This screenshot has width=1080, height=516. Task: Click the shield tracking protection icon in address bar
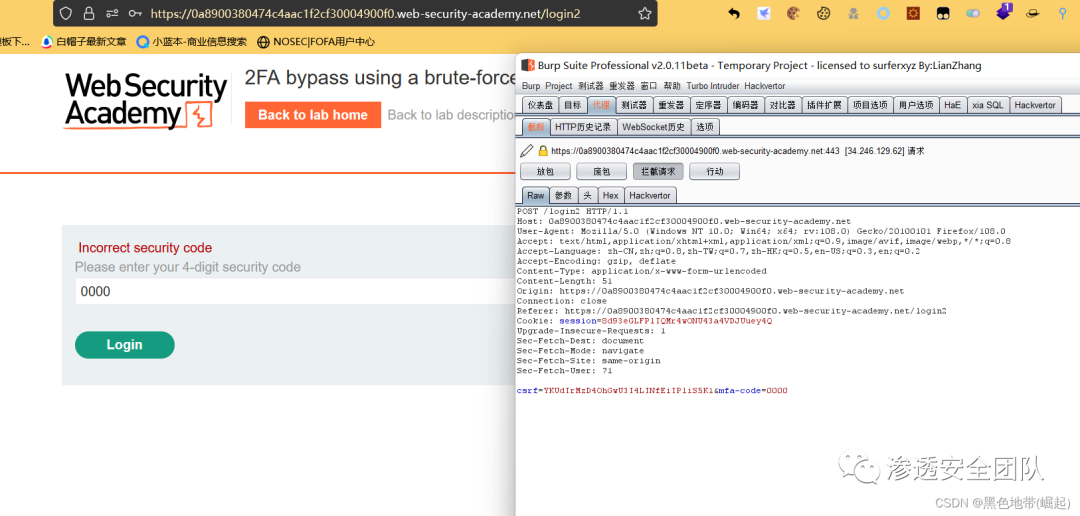coord(65,13)
